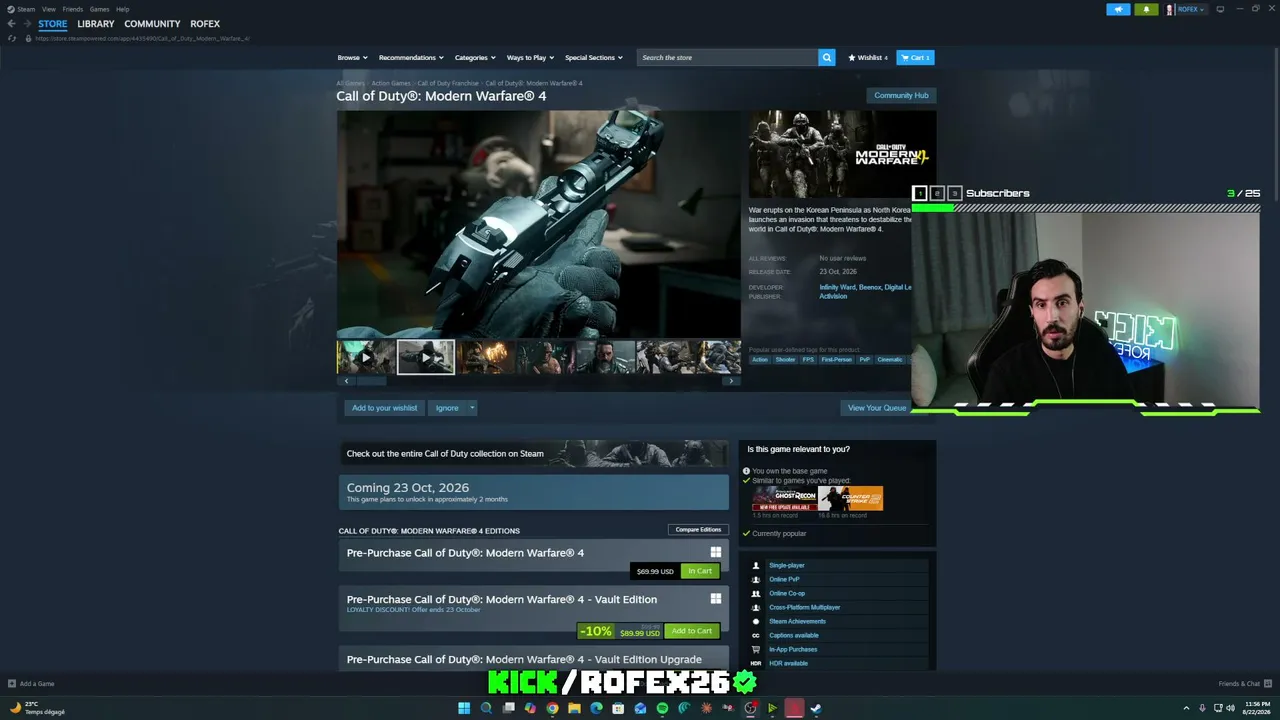
Task: Add Vault Edition to cart
Action: tap(692, 631)
